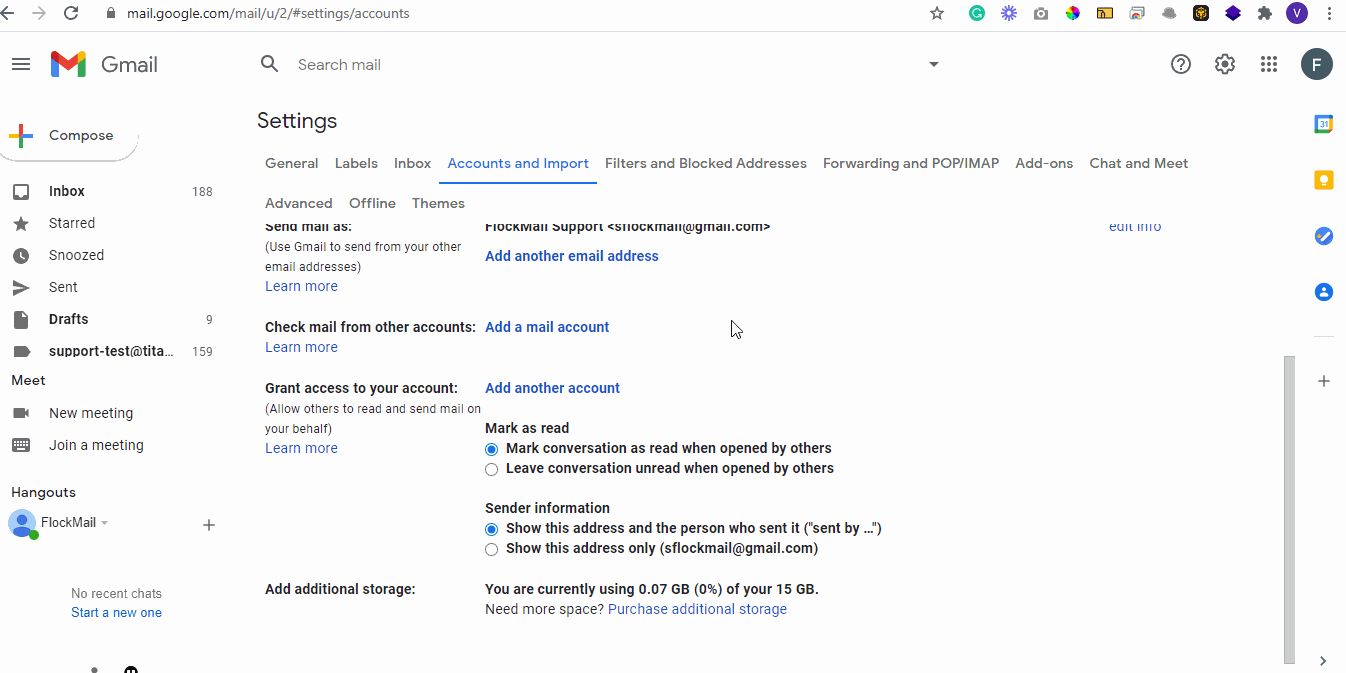This screenshot has height=673, width=1346.
Task: Click the Compose button
Action: (68, 134)
